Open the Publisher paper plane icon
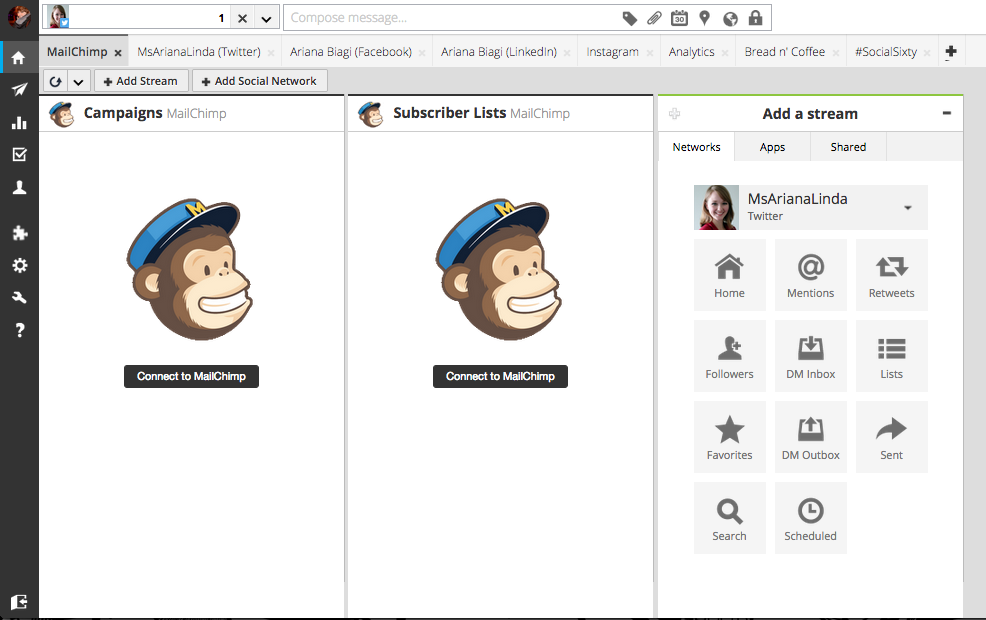 coord(19,89)
